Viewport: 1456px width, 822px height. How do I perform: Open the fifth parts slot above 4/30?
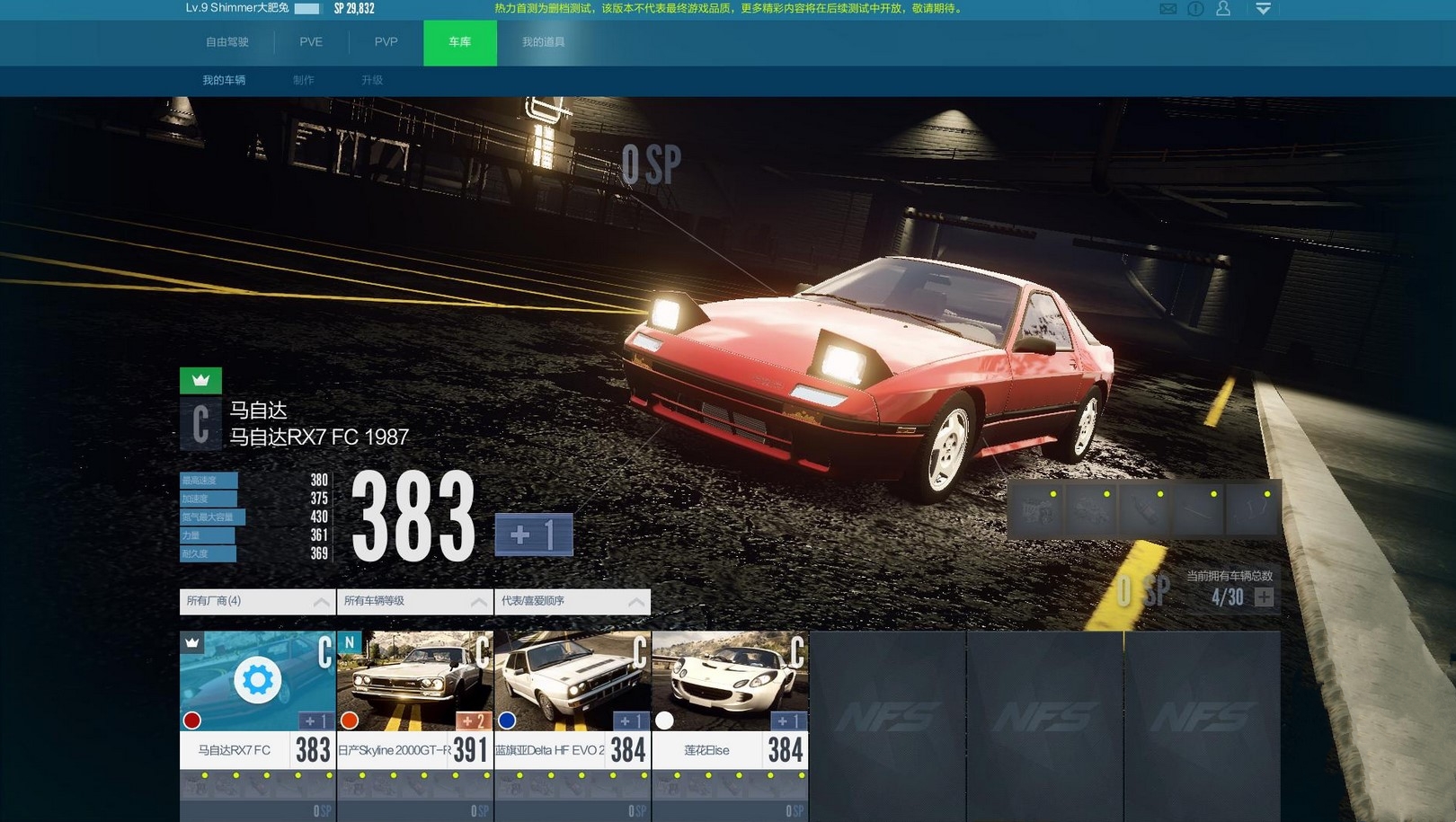(1252, 510)
